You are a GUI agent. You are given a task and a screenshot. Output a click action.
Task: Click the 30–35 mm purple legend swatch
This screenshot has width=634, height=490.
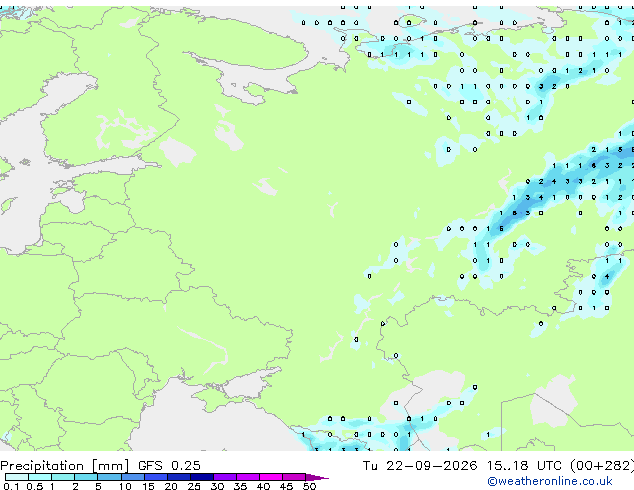(224, 477)
